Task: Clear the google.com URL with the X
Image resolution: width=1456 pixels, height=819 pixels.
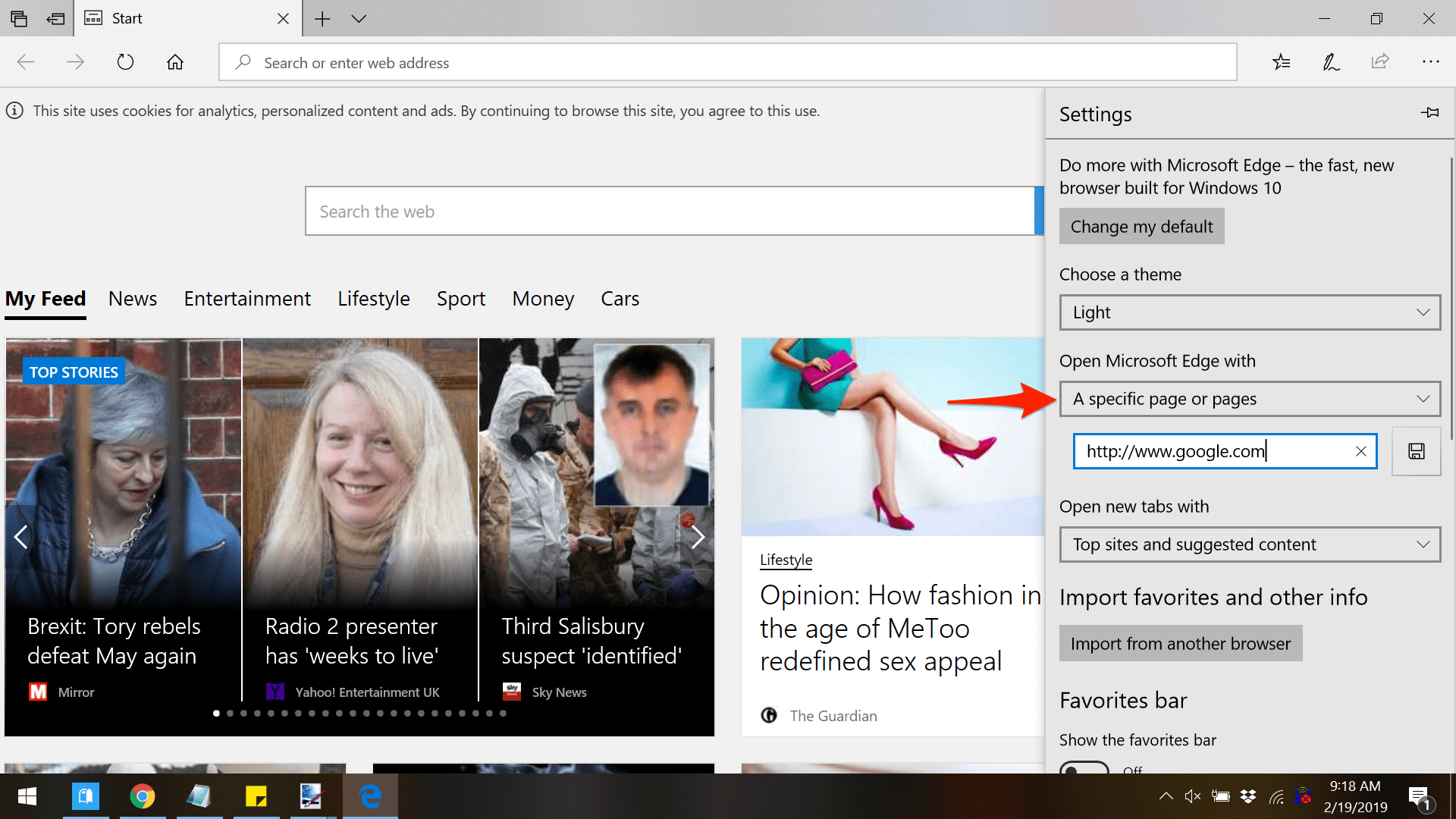Action: pos(1360,452)
